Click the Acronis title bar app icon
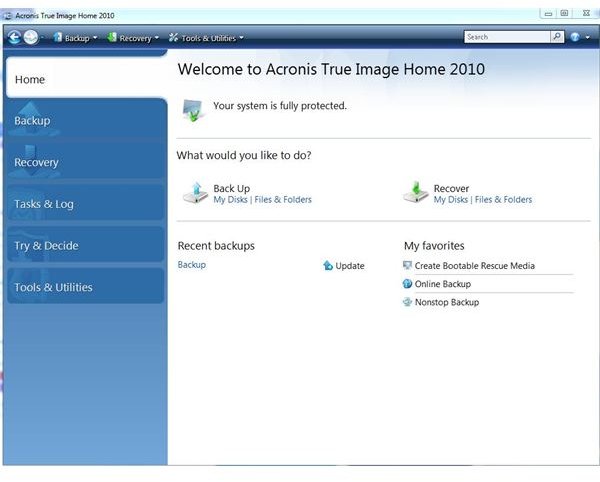The width and height of the screenshot is (600, 482). [x=8, y=16]
